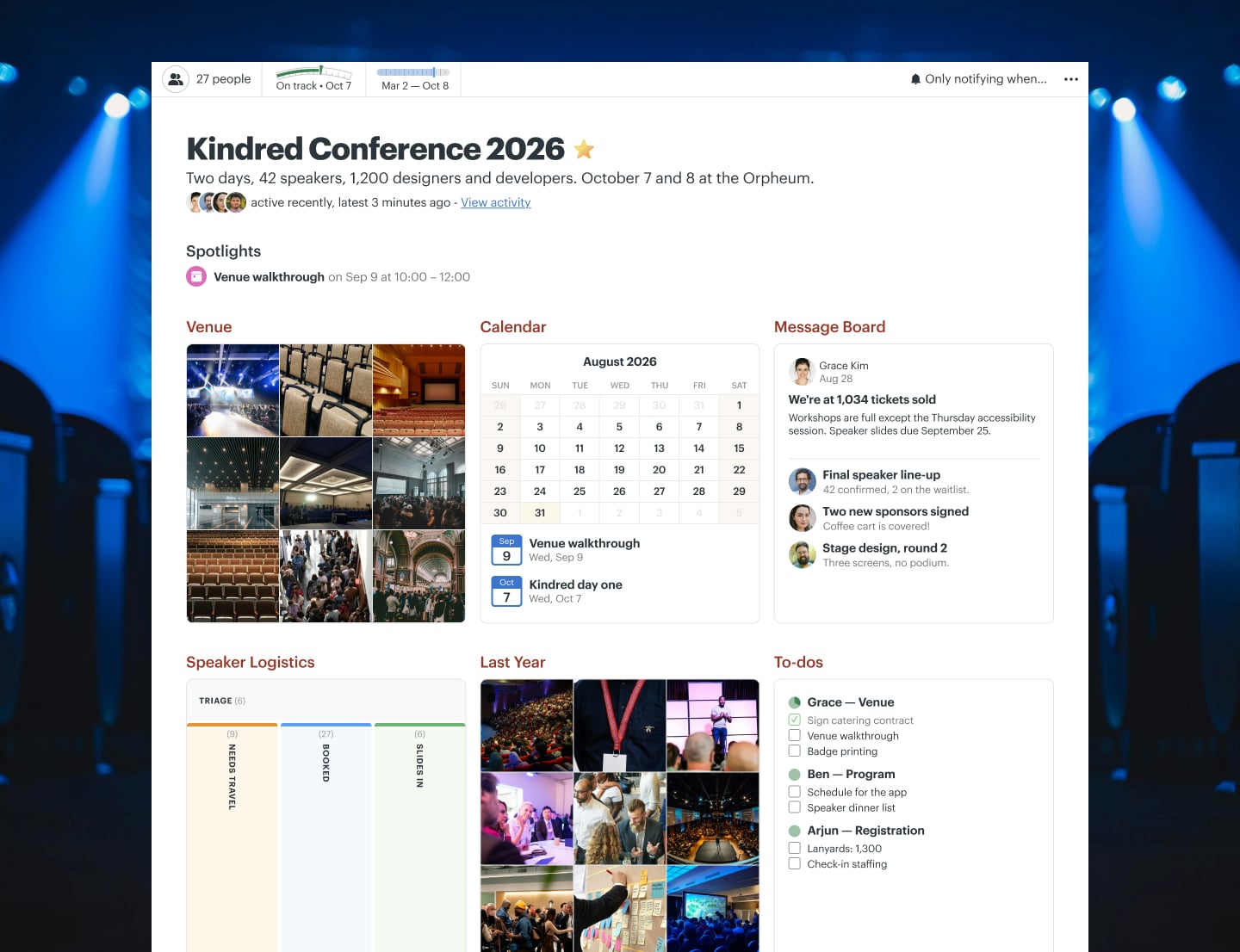Mark Schedule for the app as done
The image size is (1240, 952).
pos(795,792)
